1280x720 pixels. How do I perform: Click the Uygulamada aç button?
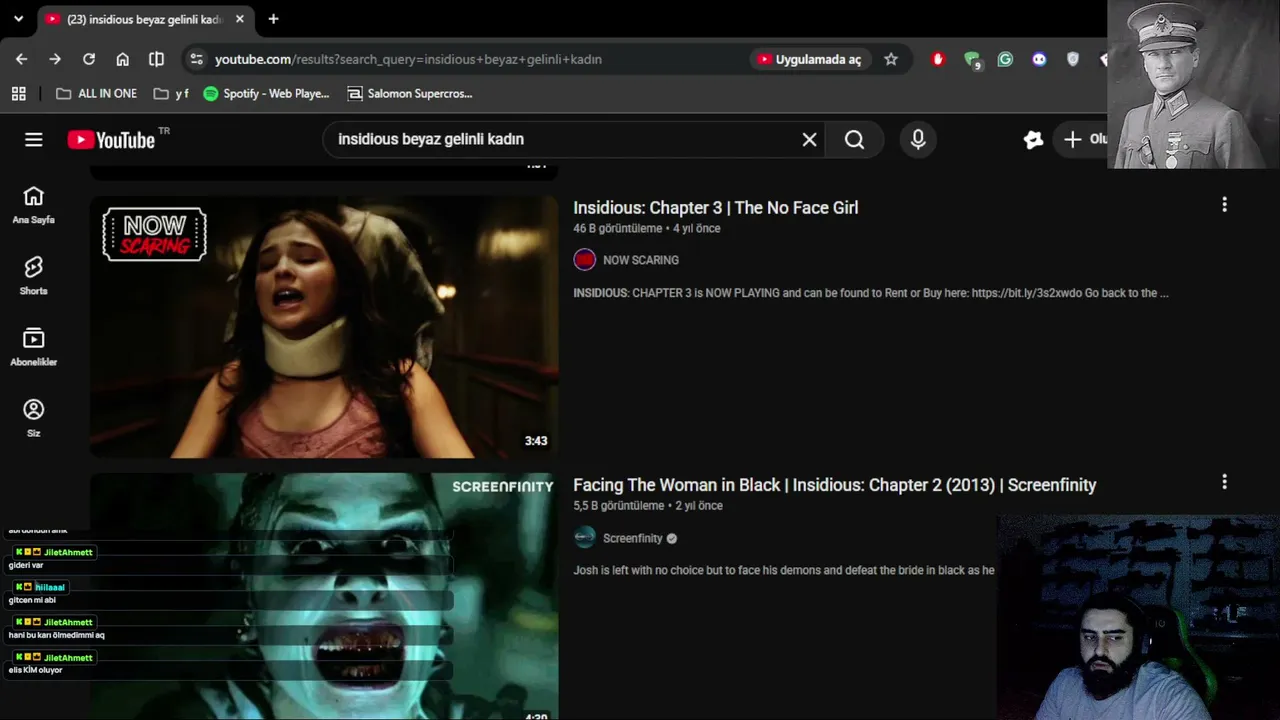[810, 59]
